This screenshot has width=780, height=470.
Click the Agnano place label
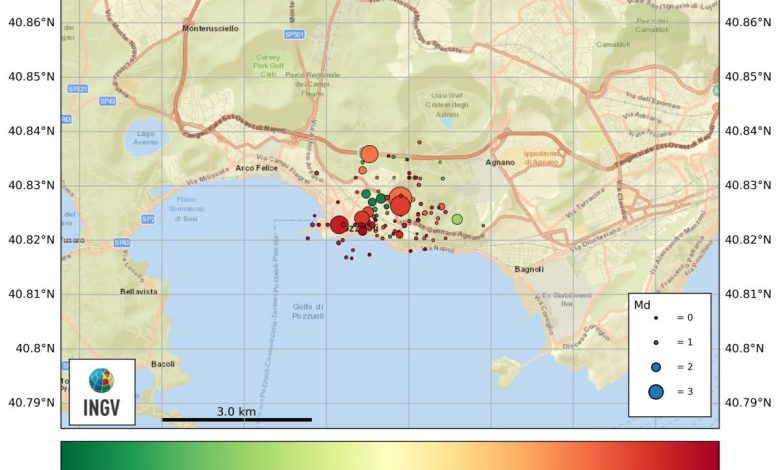499,162
